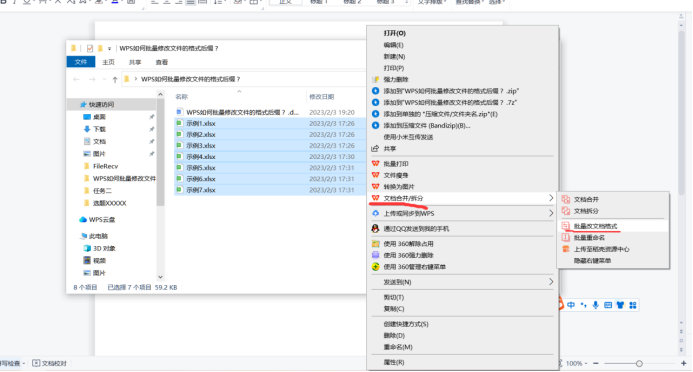Select 使用 360管理右键菜单
Screen dimensions: 693x372
(415, 267)
